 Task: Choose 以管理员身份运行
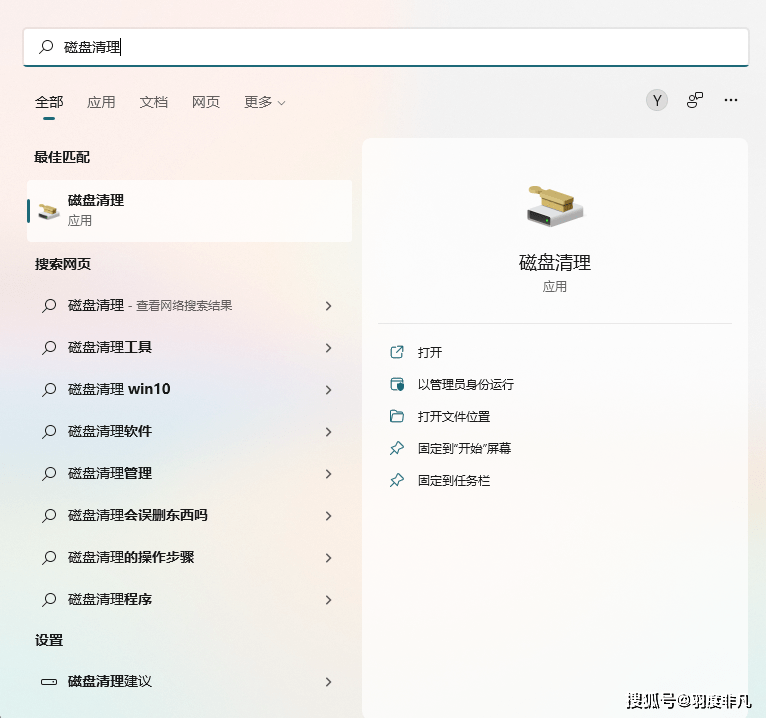[x=466, y=384]
